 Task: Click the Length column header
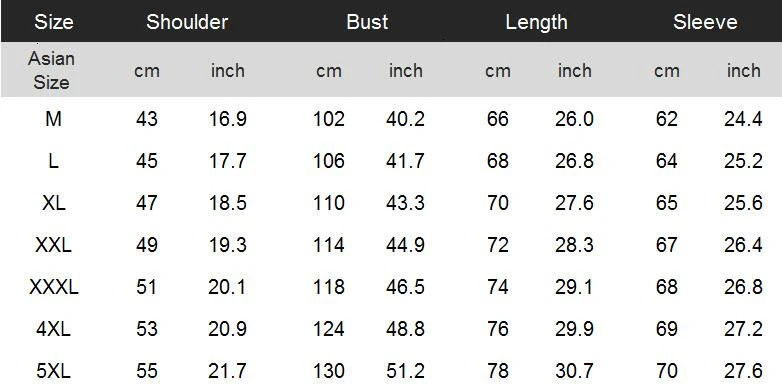(536, 22)
